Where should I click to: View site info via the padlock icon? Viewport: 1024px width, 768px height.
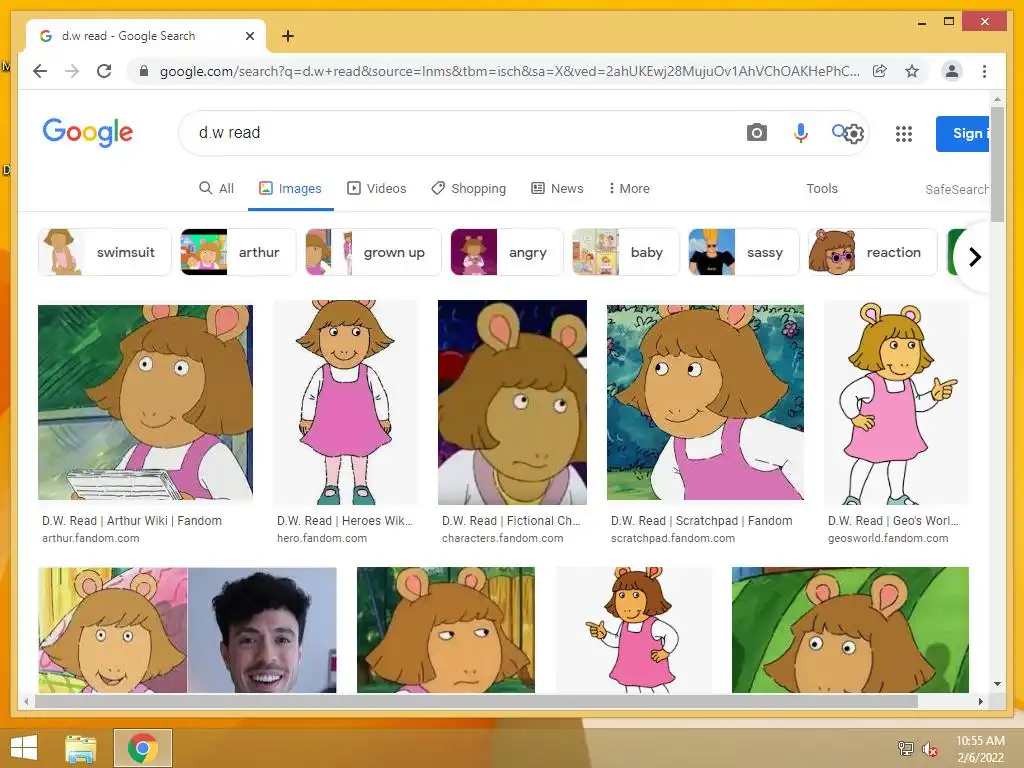pos(144,71)
